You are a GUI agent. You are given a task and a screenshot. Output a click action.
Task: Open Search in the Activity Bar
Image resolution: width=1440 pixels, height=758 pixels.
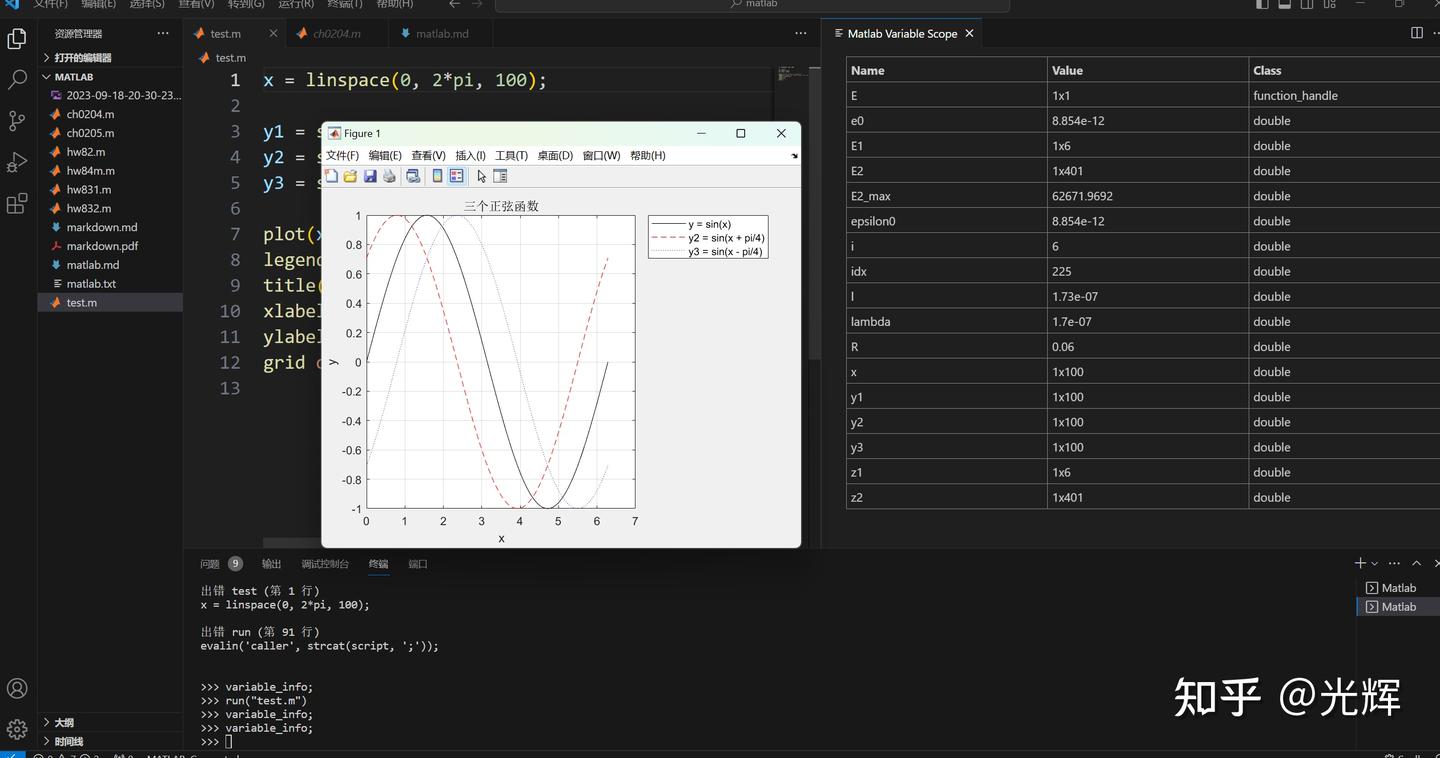tap(17, 77)
